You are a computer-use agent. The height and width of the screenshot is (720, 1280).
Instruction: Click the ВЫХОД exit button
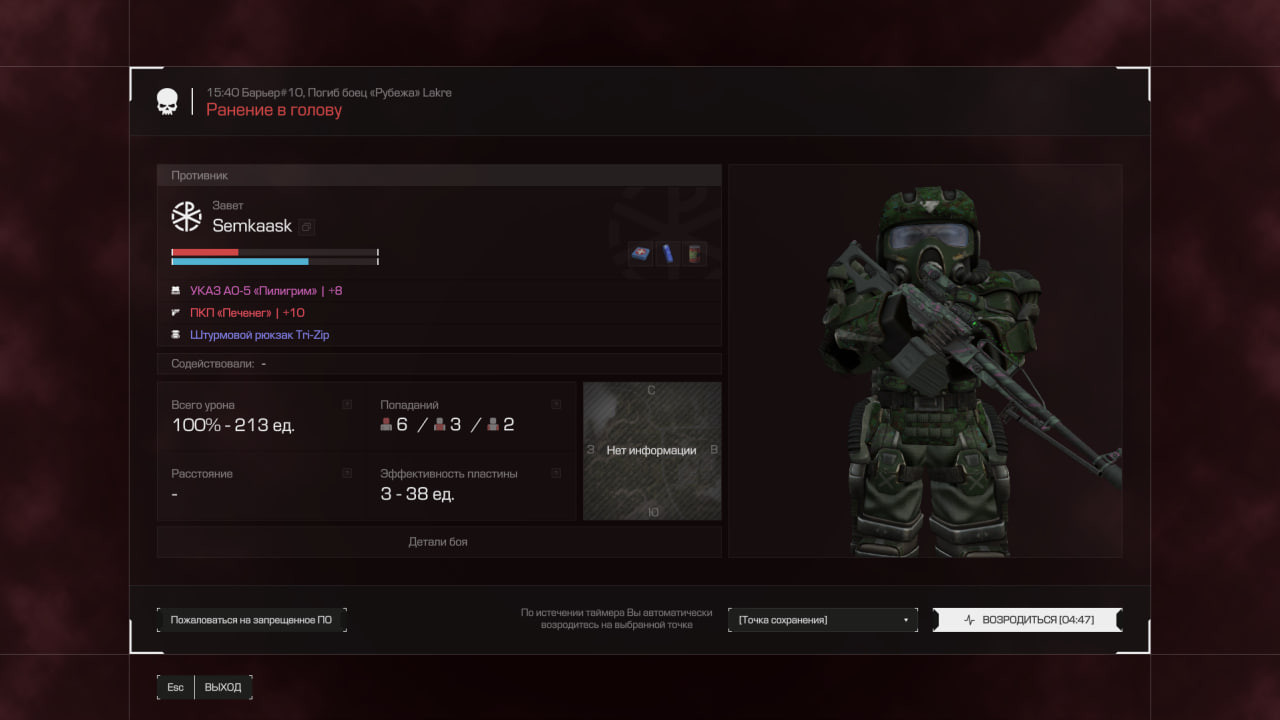tap(223, 687)
